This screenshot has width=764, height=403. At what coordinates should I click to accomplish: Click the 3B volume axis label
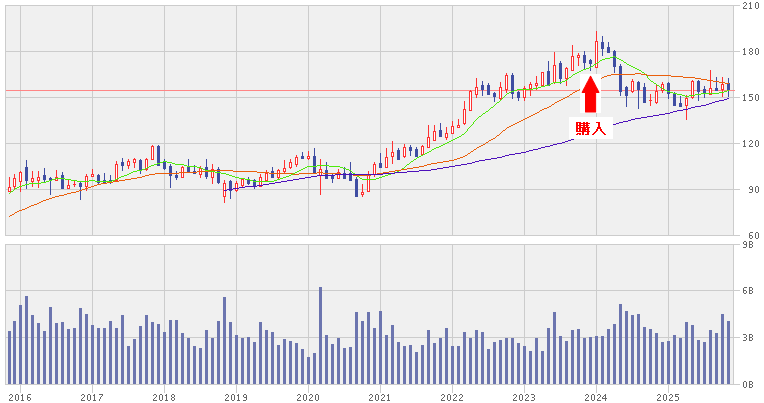(751, 338)
